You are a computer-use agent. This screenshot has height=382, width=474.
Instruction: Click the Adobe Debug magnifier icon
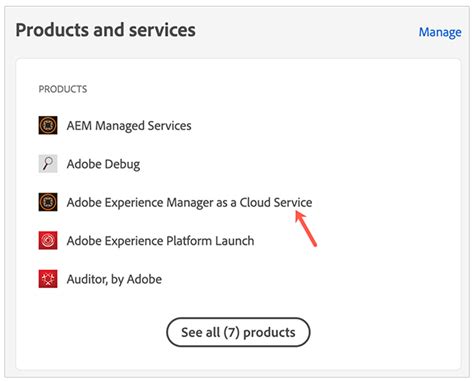click(48, 164)
